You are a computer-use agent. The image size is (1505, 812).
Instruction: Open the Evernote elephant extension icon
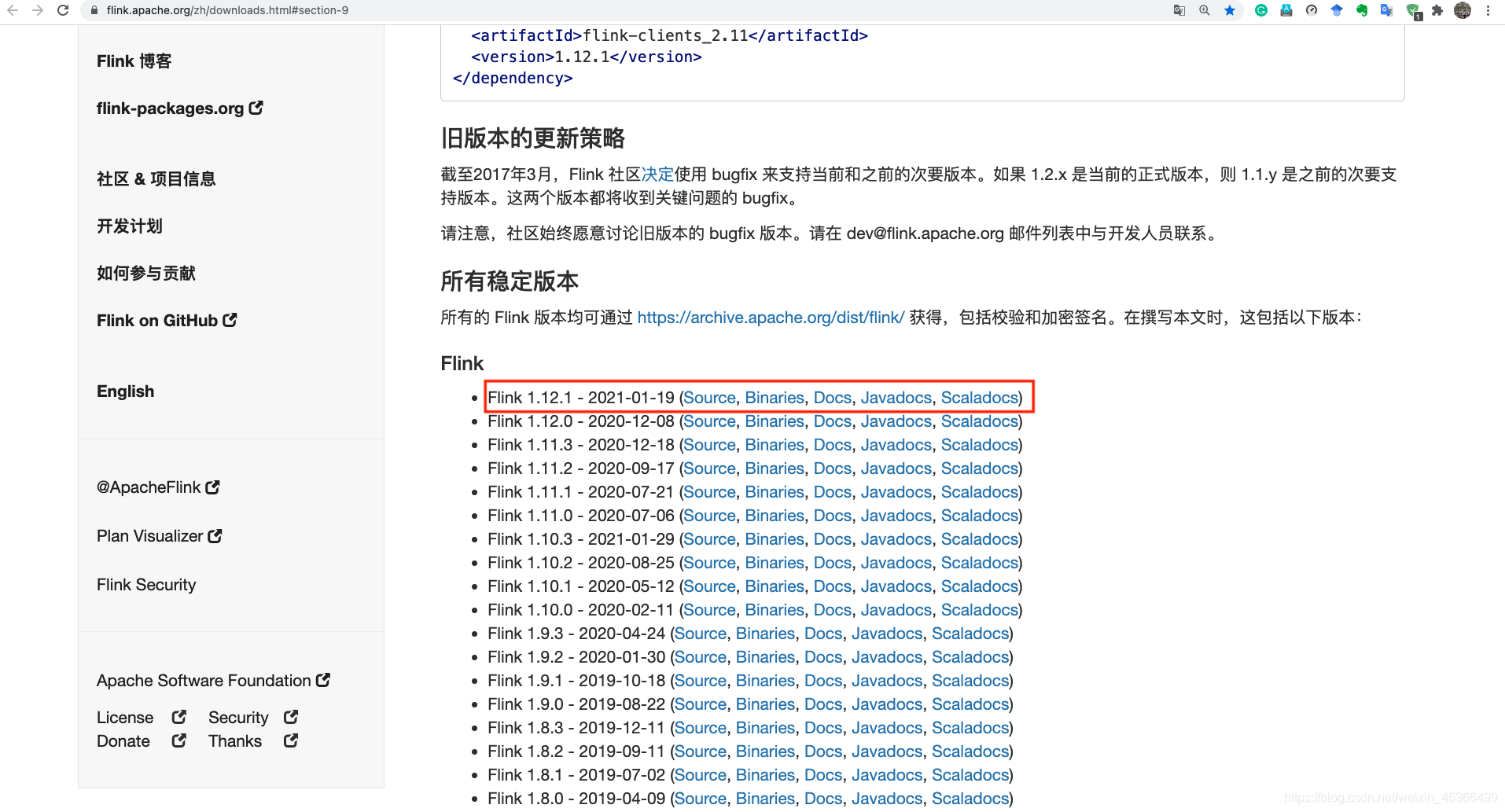click(1362, 10)
